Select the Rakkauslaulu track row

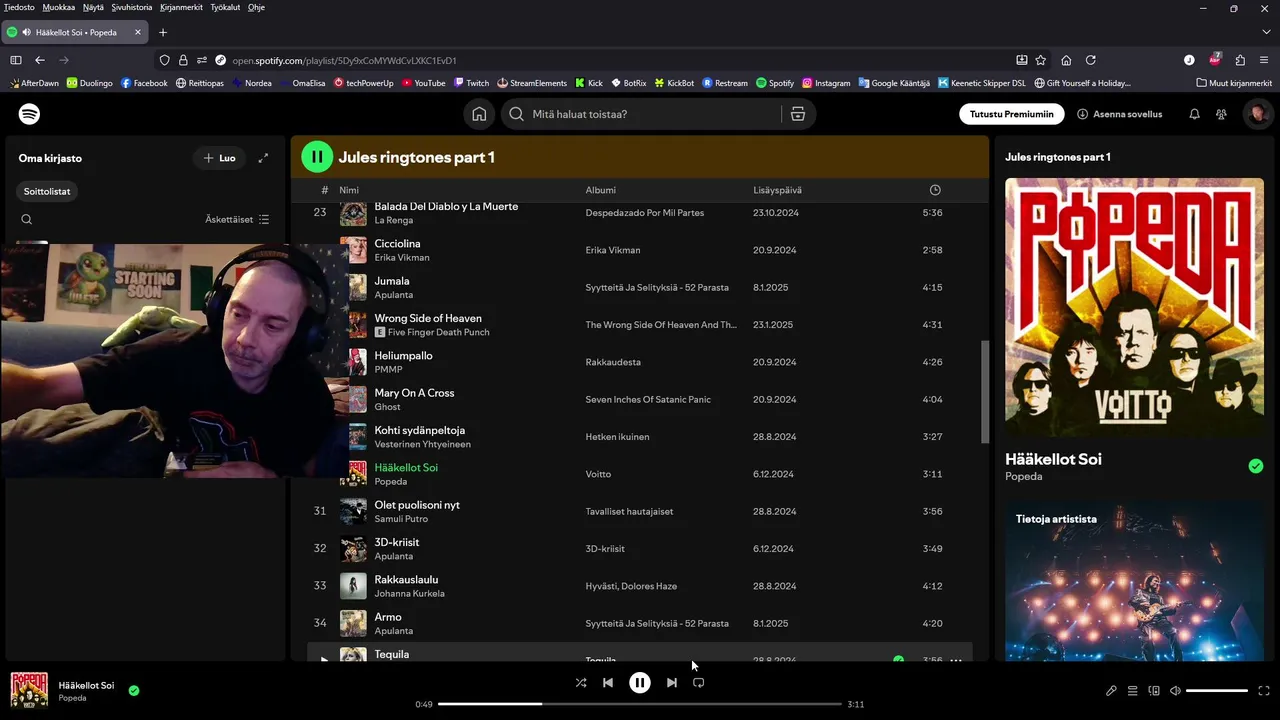[x=640, y=586]
